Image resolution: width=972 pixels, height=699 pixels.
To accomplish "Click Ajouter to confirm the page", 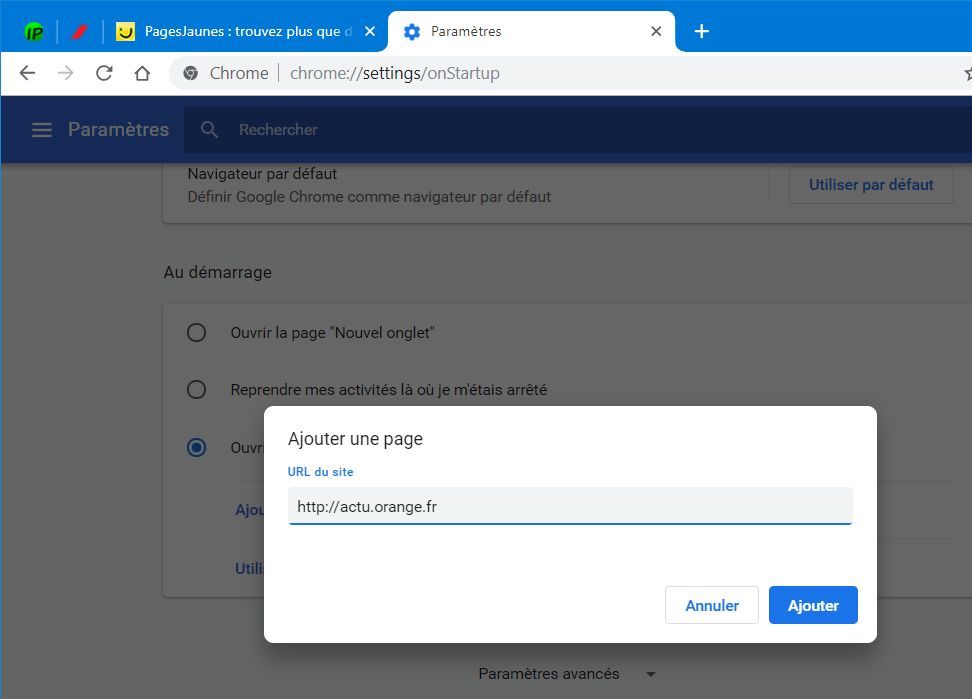I will pos(812,605).
